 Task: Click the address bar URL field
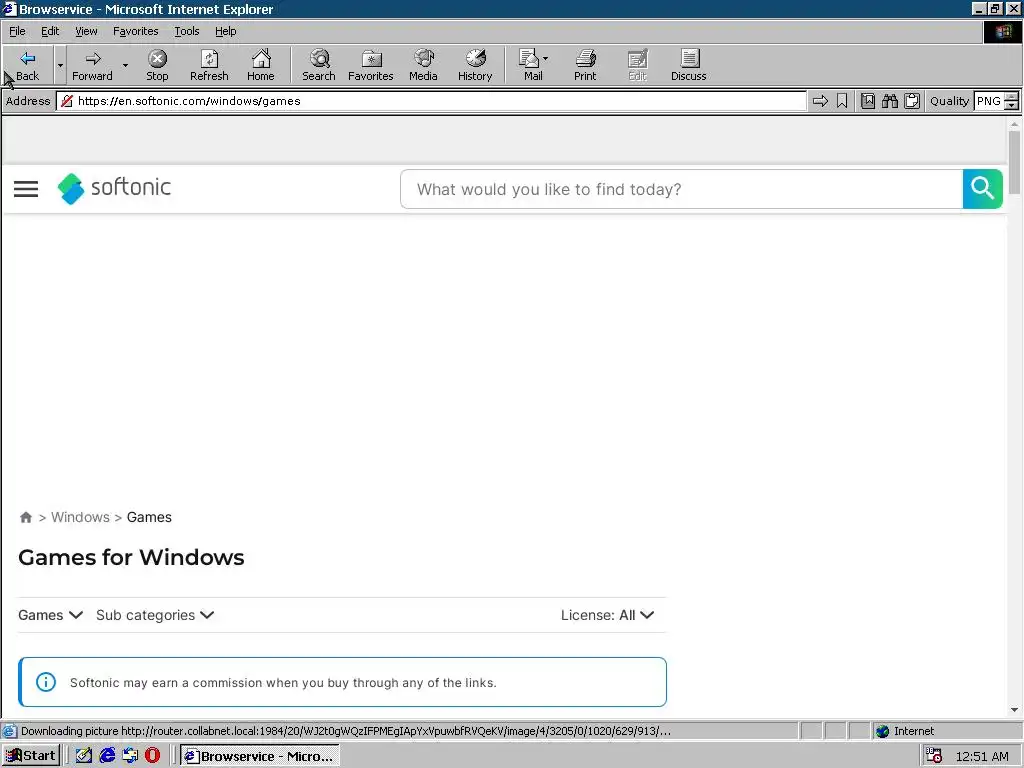pyautogui.click(x=431, y=101)
